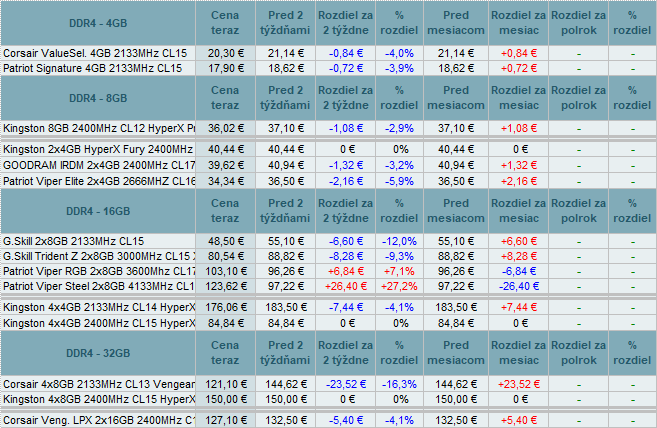Click the +7,1% percentage difference
The width and height of the screenshot is (657, 428).
pos(399,271)
